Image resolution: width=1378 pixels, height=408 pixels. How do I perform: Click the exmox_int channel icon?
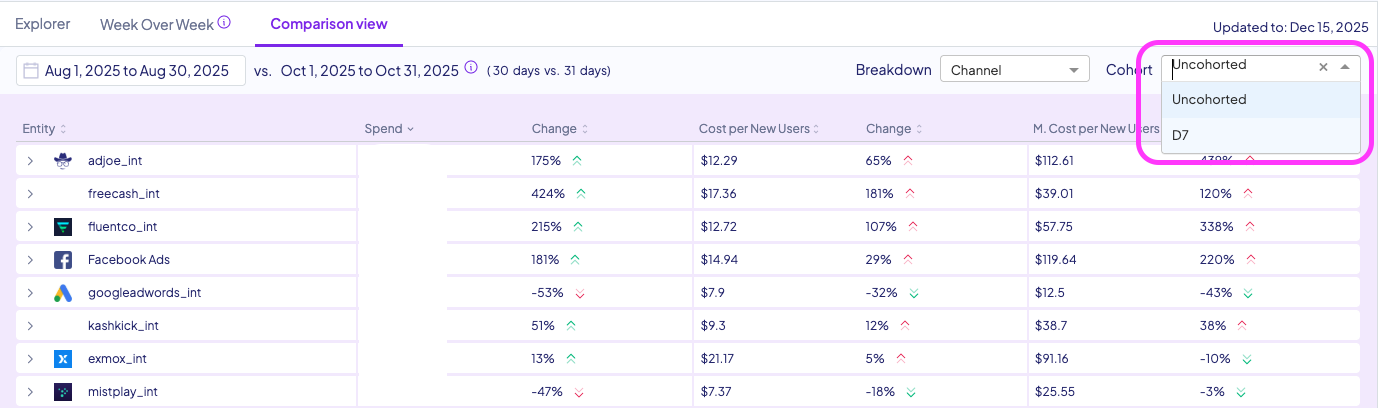click(x=63, y=359)
